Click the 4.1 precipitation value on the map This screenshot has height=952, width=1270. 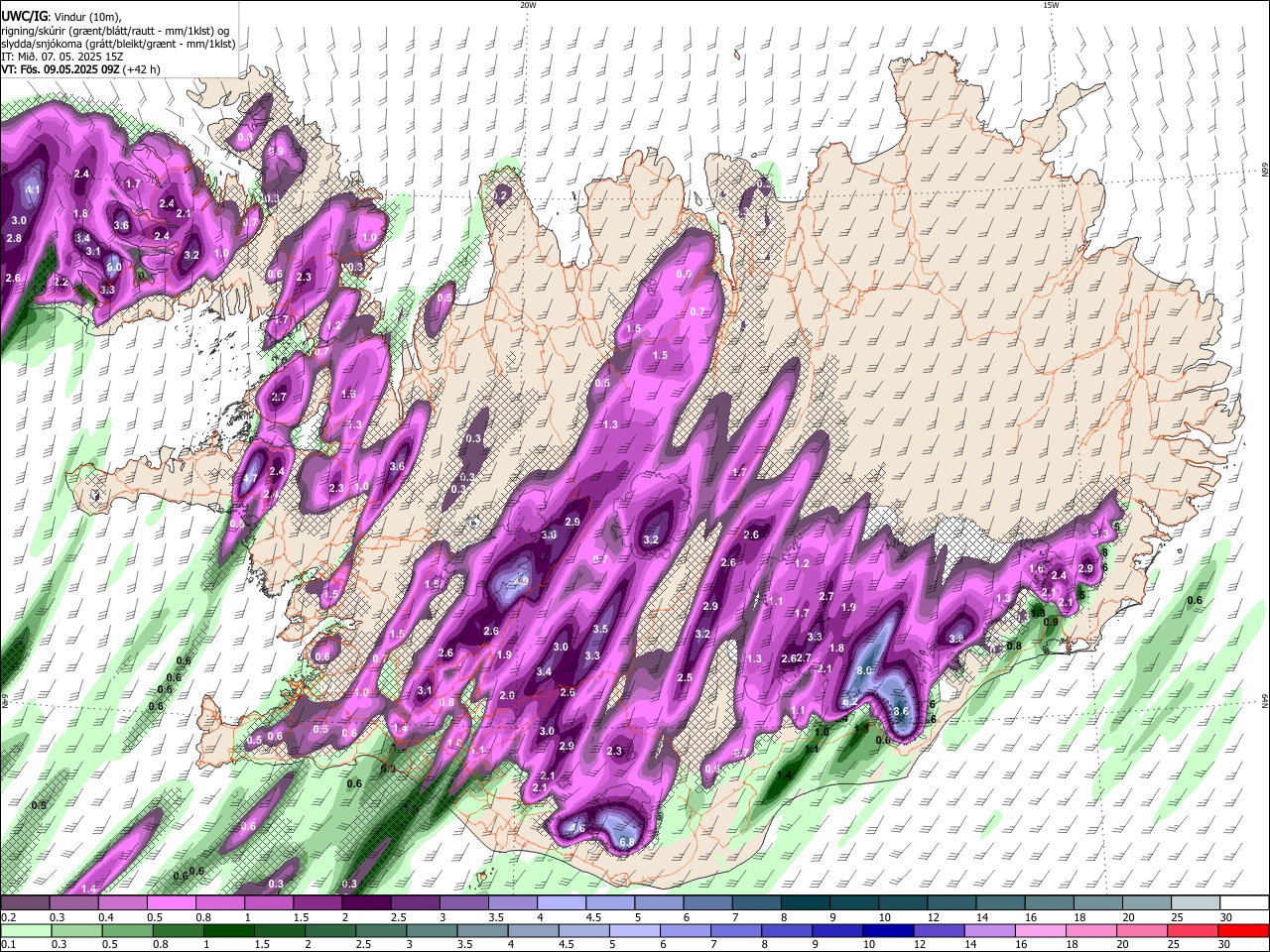click(x=33, y=189)
